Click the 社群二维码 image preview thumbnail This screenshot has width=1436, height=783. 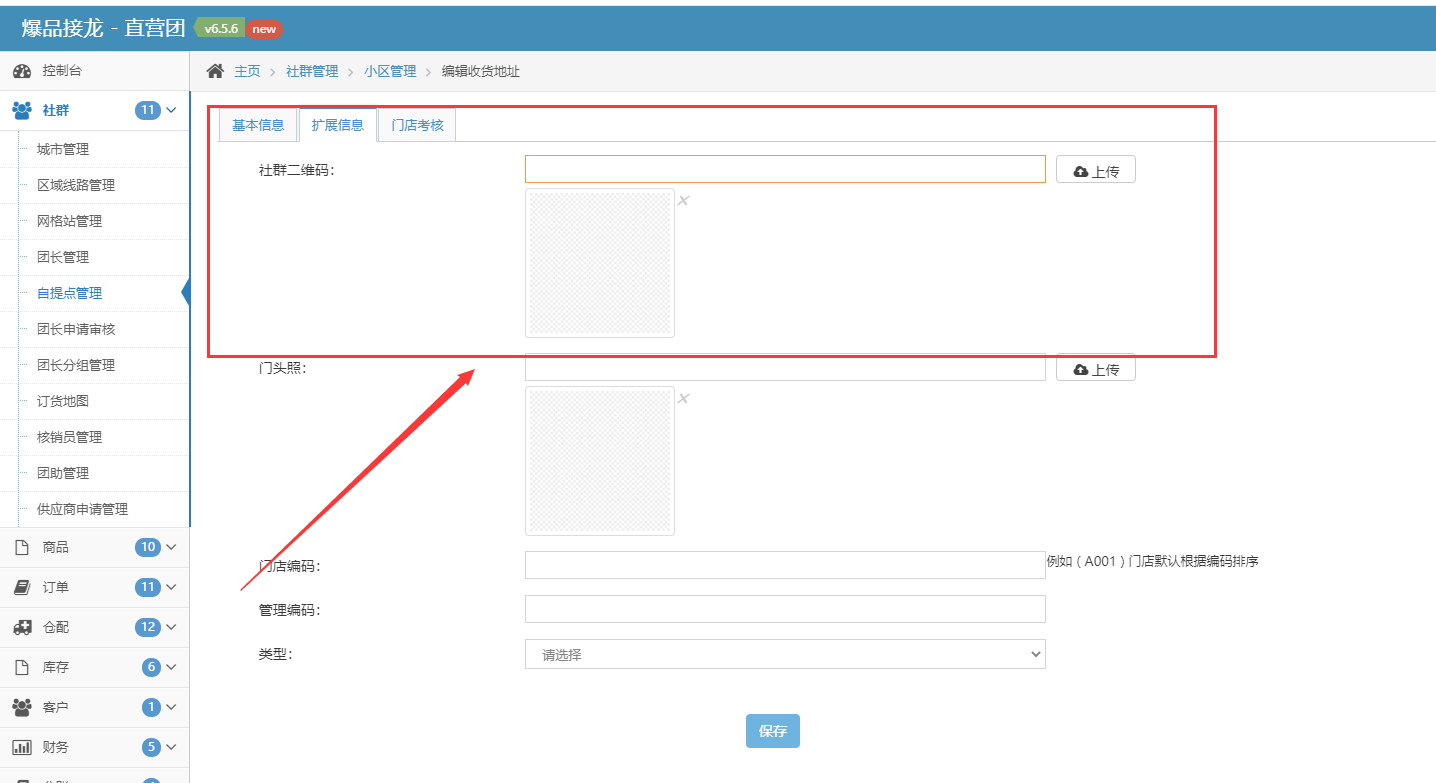pos(600,263)
